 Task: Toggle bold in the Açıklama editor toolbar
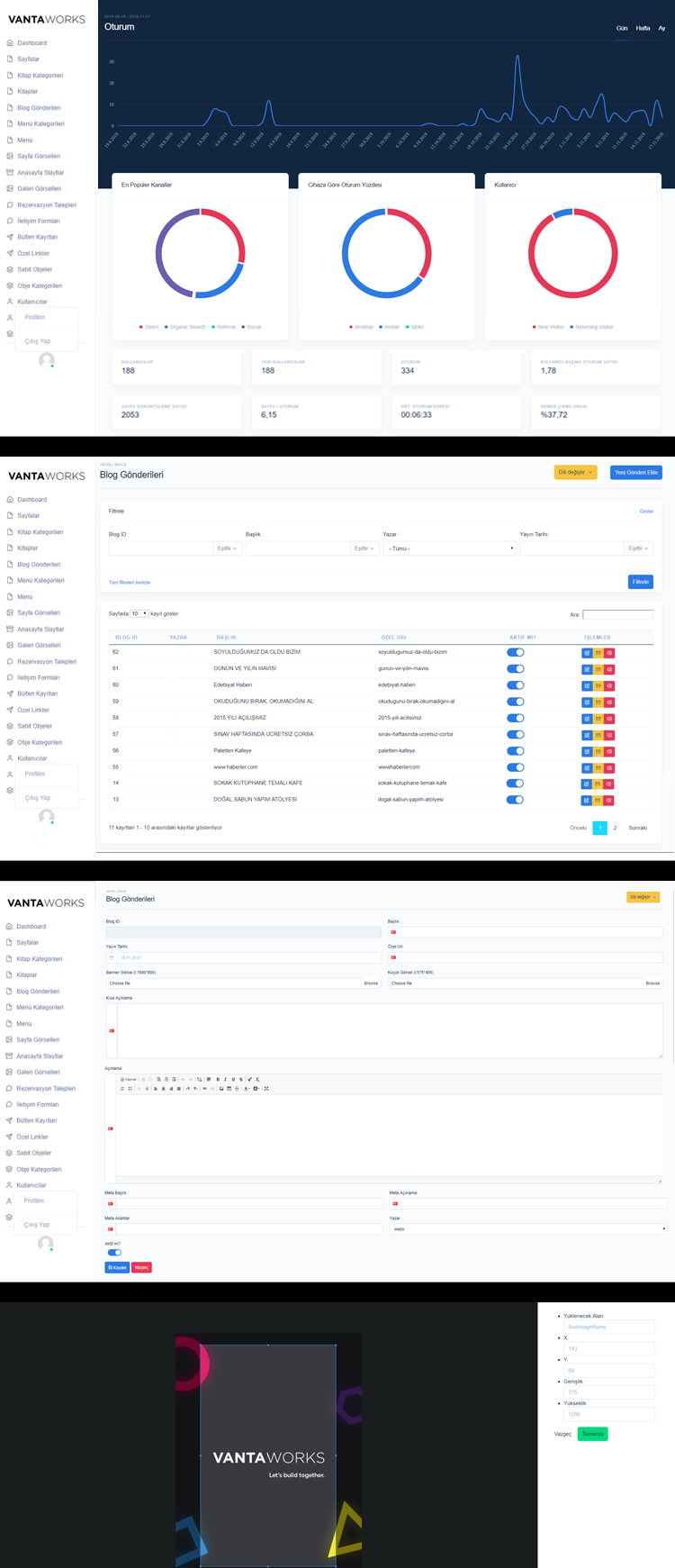tap(217, 1079)
